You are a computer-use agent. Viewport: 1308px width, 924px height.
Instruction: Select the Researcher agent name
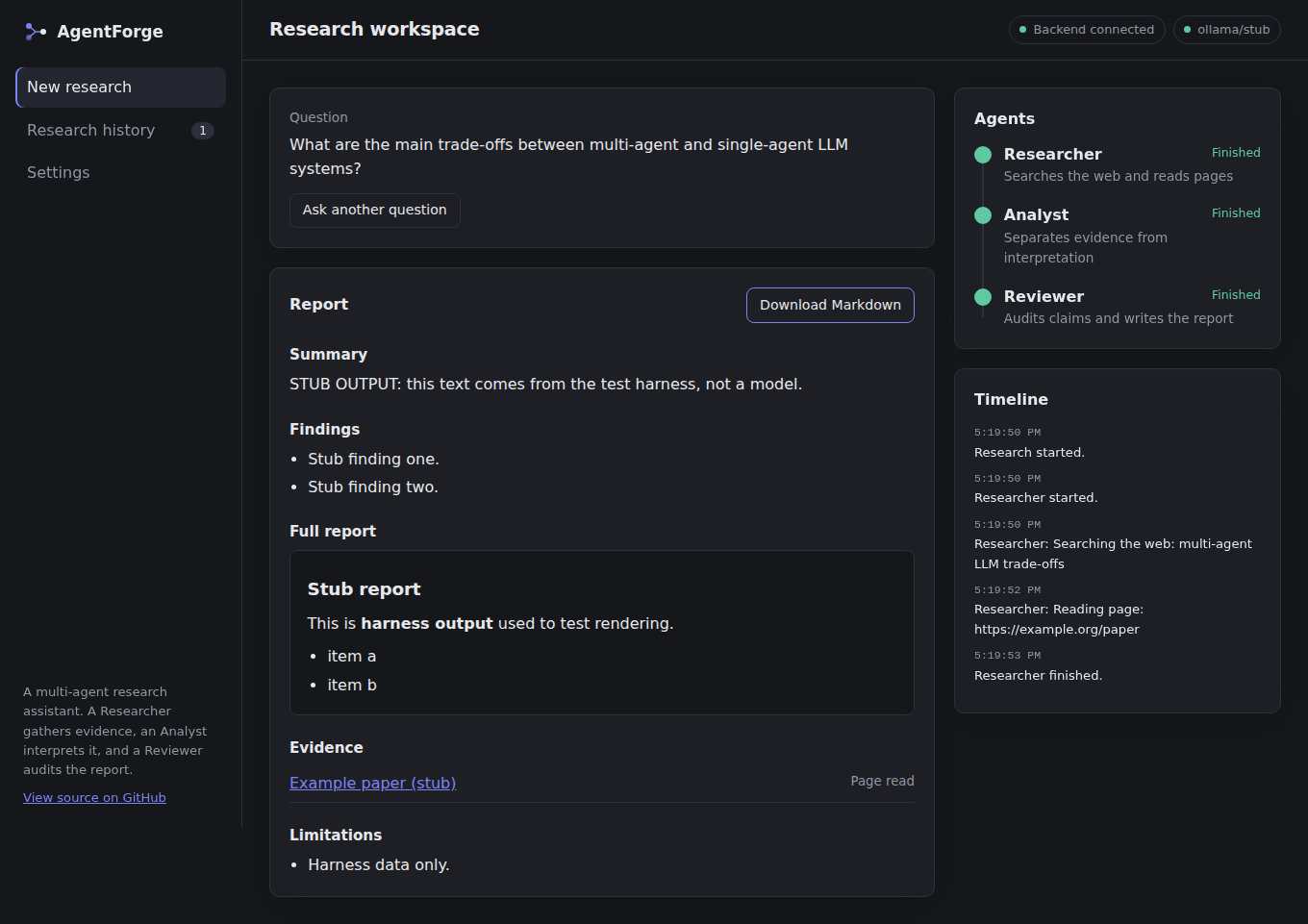tap(1052, 154)
